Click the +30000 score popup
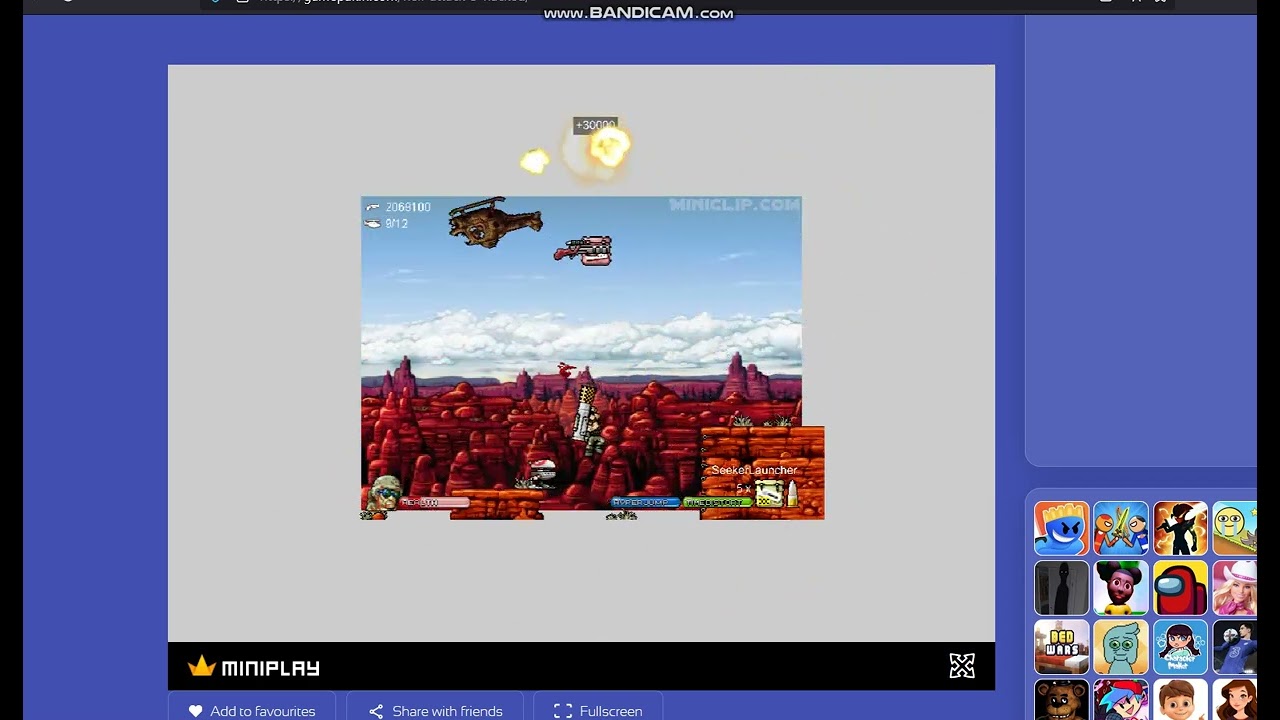 (x=595, y=125)
